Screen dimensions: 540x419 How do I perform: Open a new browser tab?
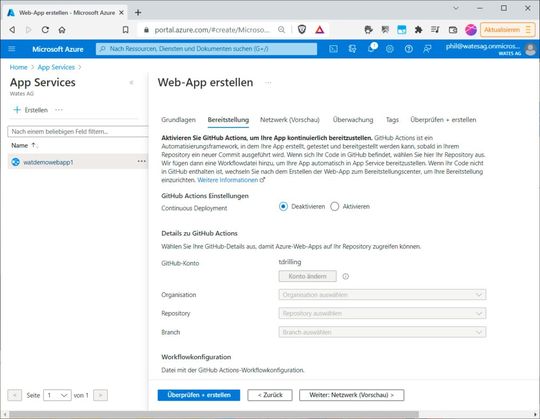click(138, 13)
